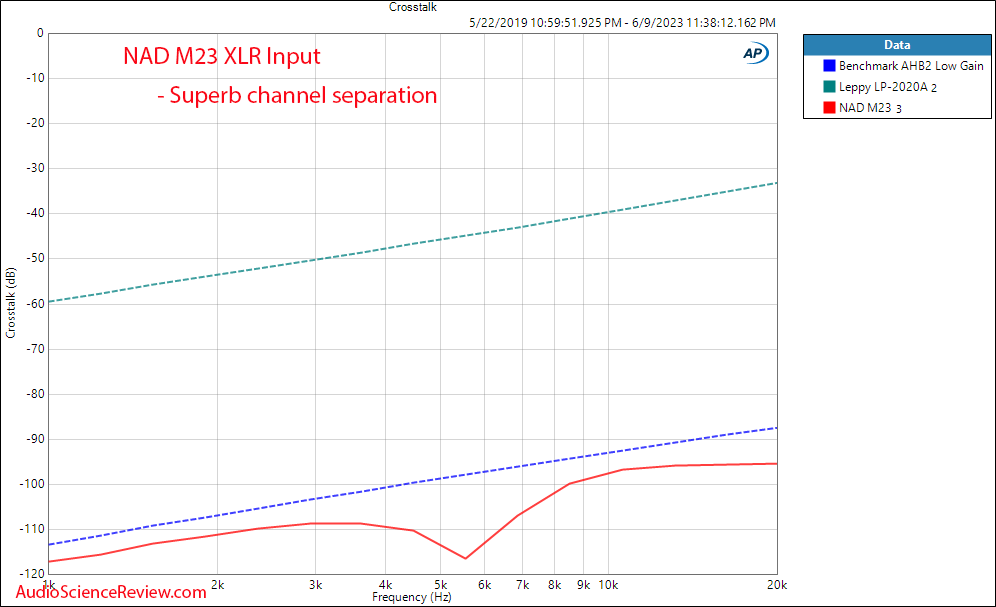Click the 10k frequency axis tick label
996x607 pixels.
click(x=608, y=585)
